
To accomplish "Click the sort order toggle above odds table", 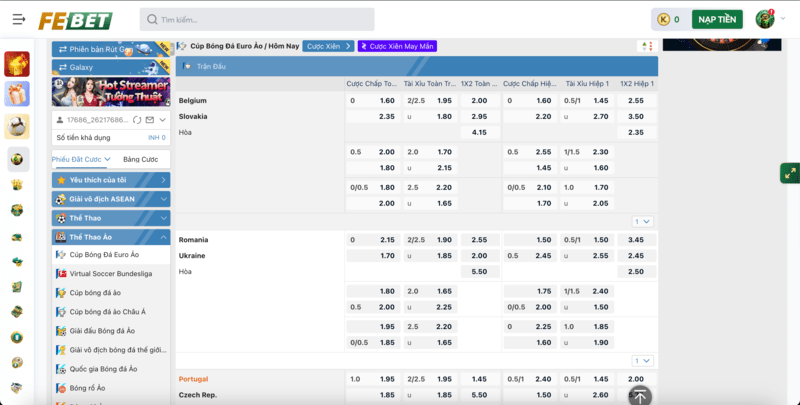I will coord(645,46).
